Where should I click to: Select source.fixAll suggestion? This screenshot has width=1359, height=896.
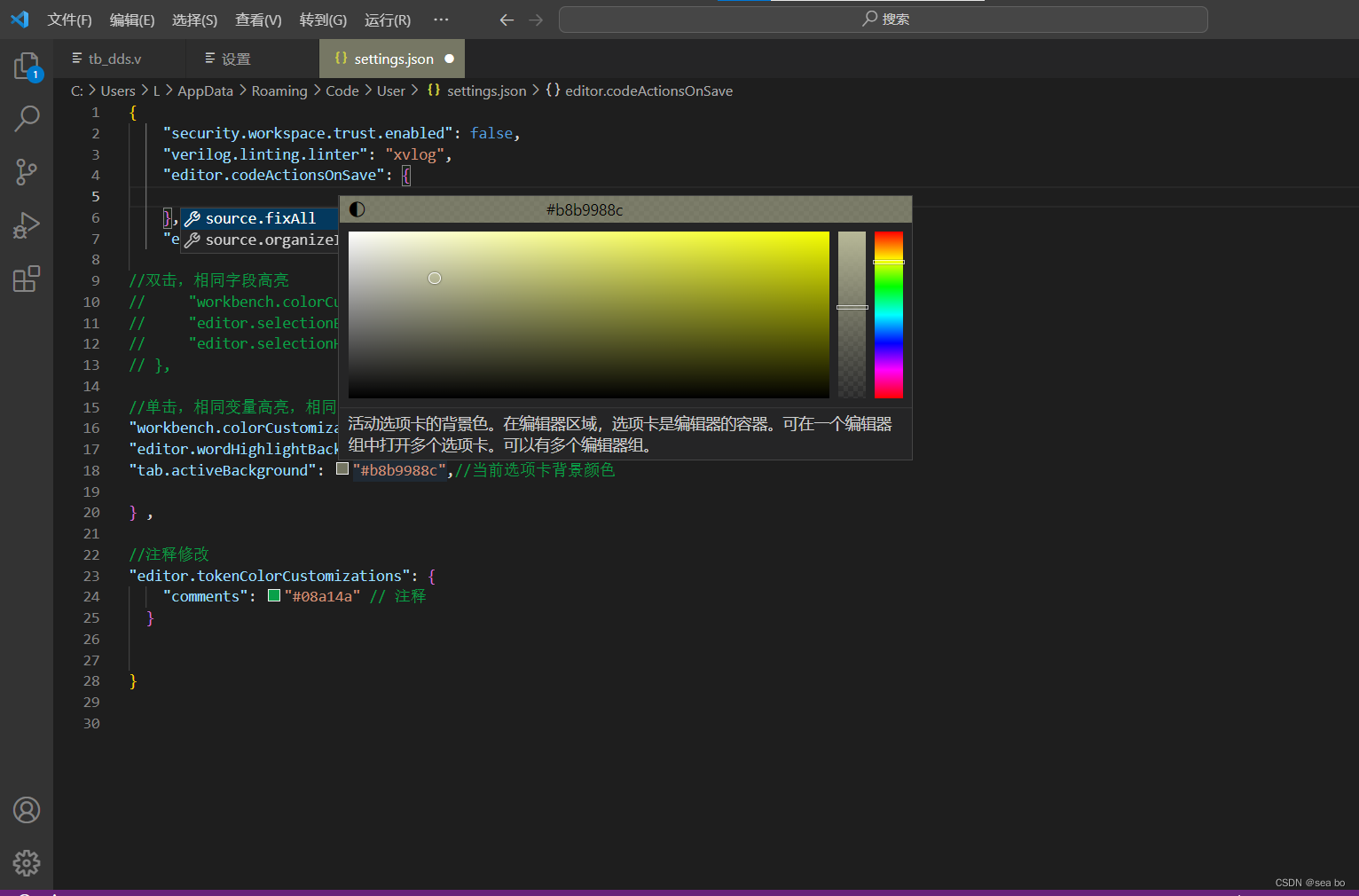pos(260,218)
